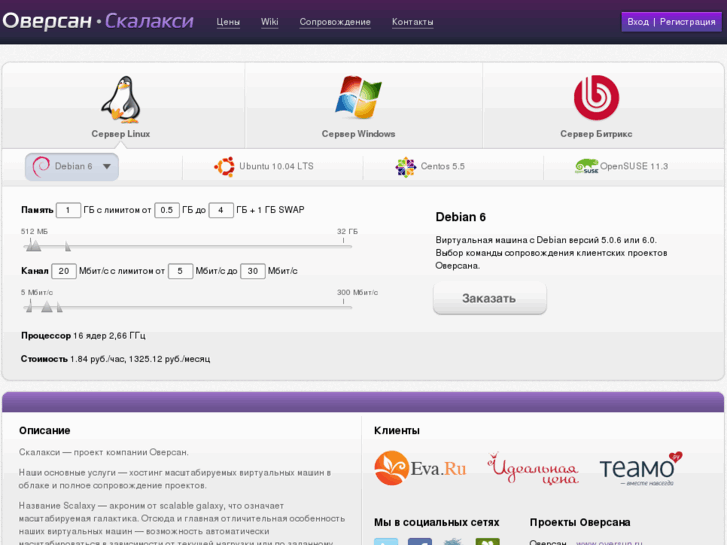The width and height of the screenshot is (727, 545).
Task: Focus the Память value field showing 1
Action: pos(68,210)
